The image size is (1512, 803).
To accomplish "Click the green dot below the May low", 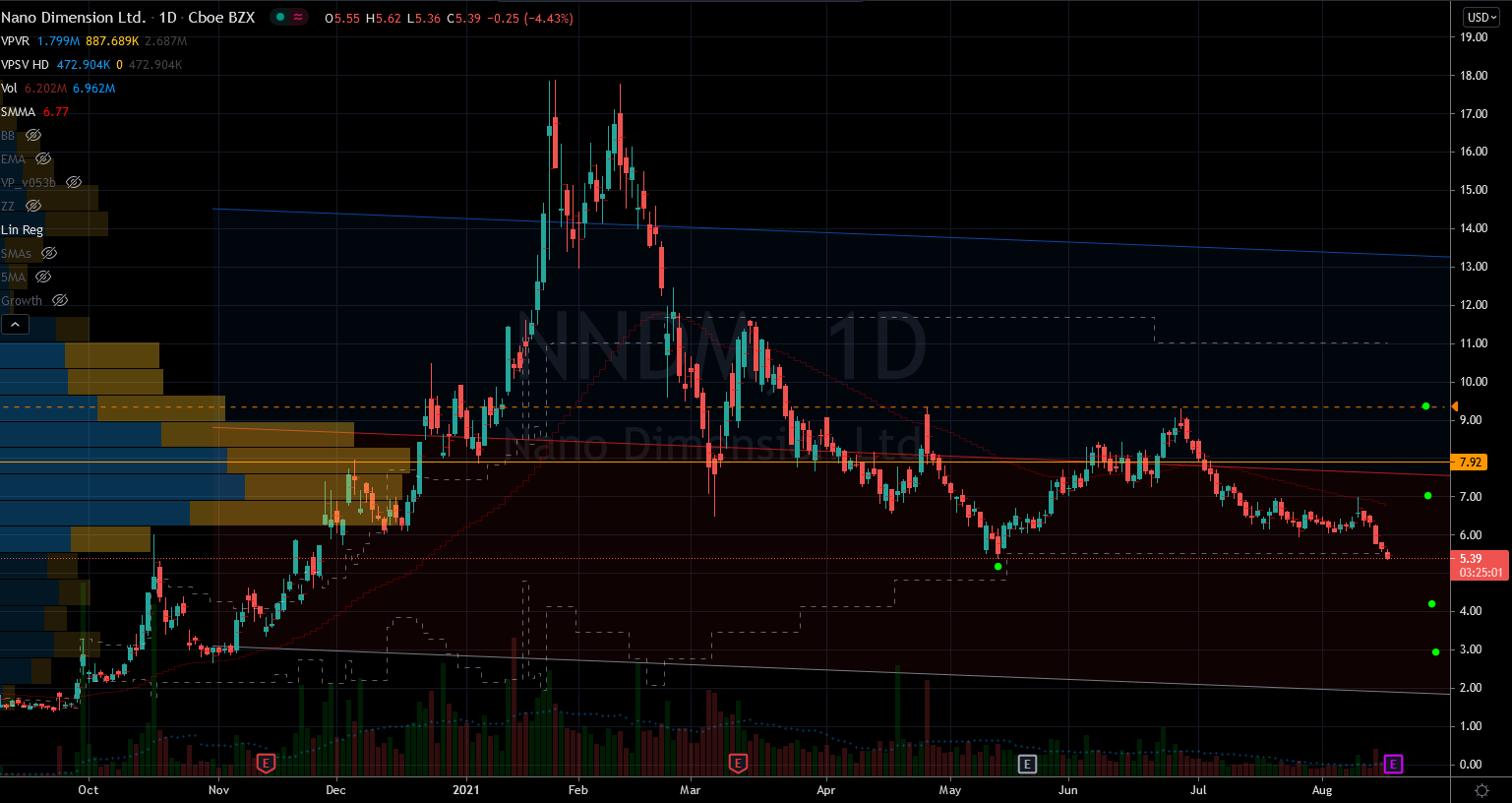I will pyautogui.click(x=998, y=567).
